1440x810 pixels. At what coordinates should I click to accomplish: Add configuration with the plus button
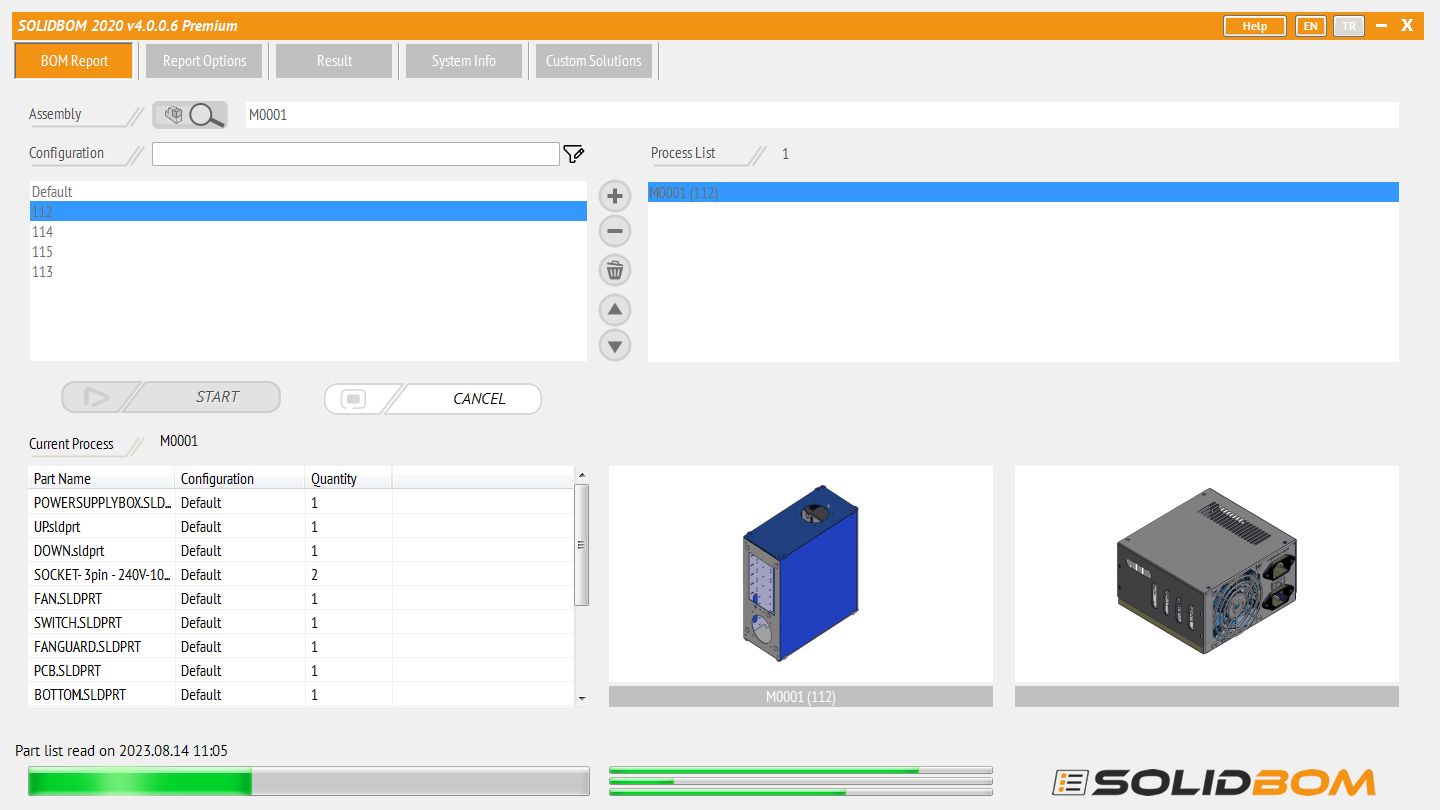(x=615, y=196)
